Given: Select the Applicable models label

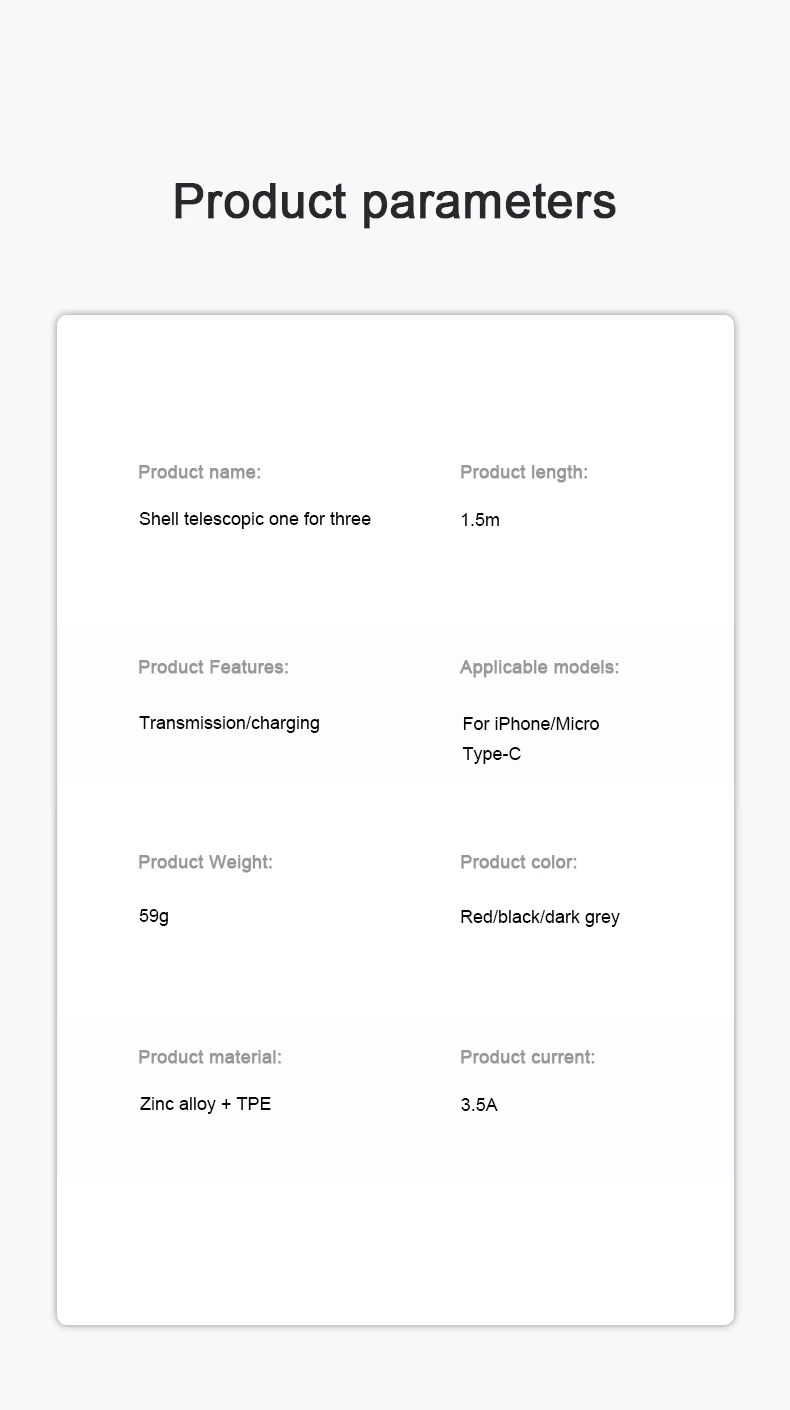Looking at the screenshot, I should [x=540, y=667].
